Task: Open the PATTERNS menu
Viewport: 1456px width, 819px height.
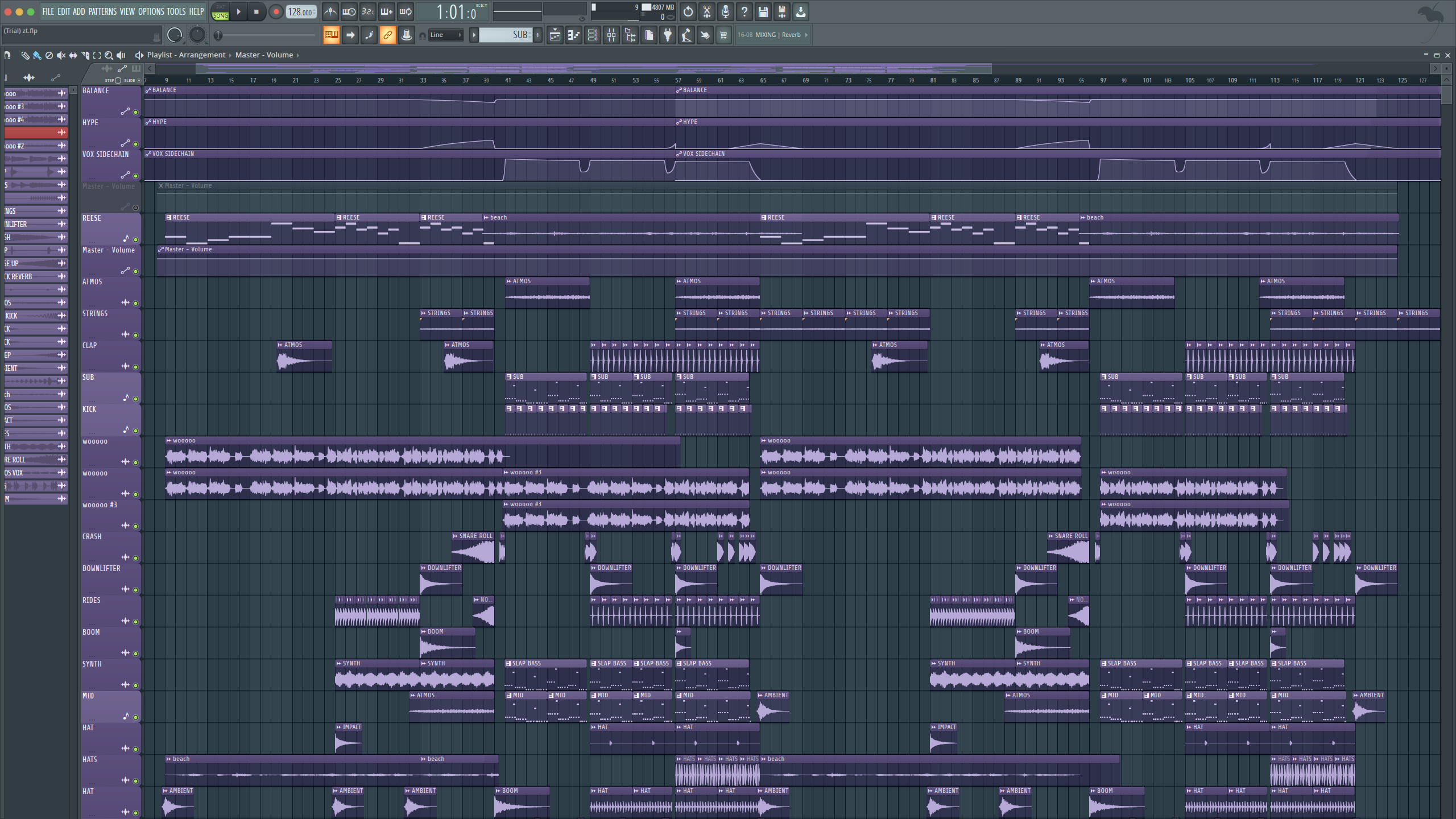Action: point(102,11)
